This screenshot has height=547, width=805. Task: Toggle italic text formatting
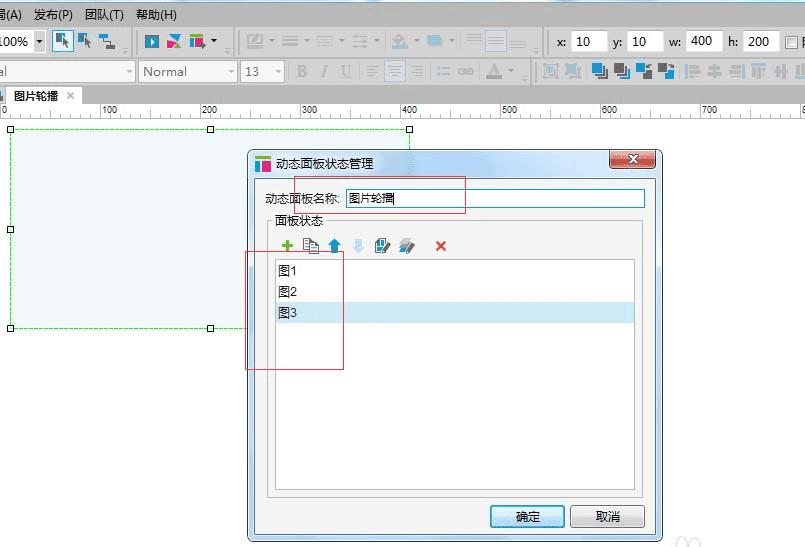point(324,71)
